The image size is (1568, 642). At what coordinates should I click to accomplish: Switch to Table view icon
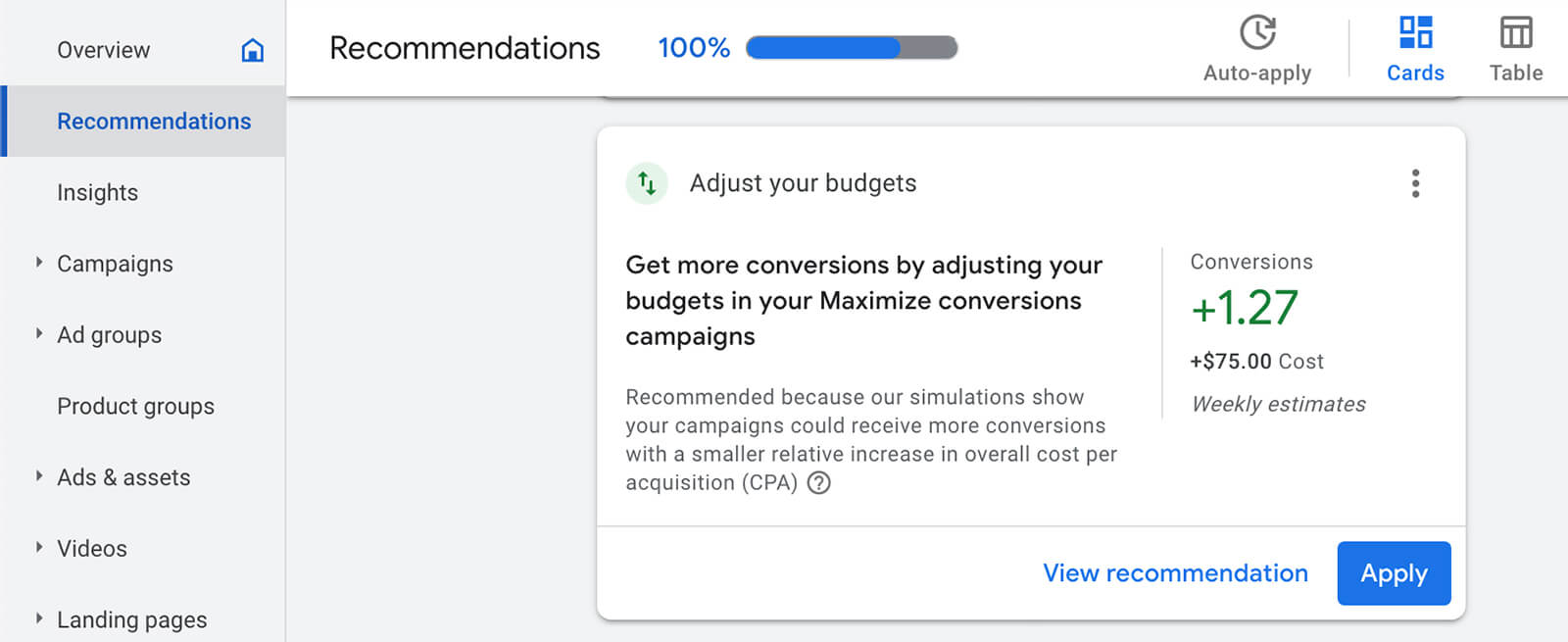[1515, 32]
